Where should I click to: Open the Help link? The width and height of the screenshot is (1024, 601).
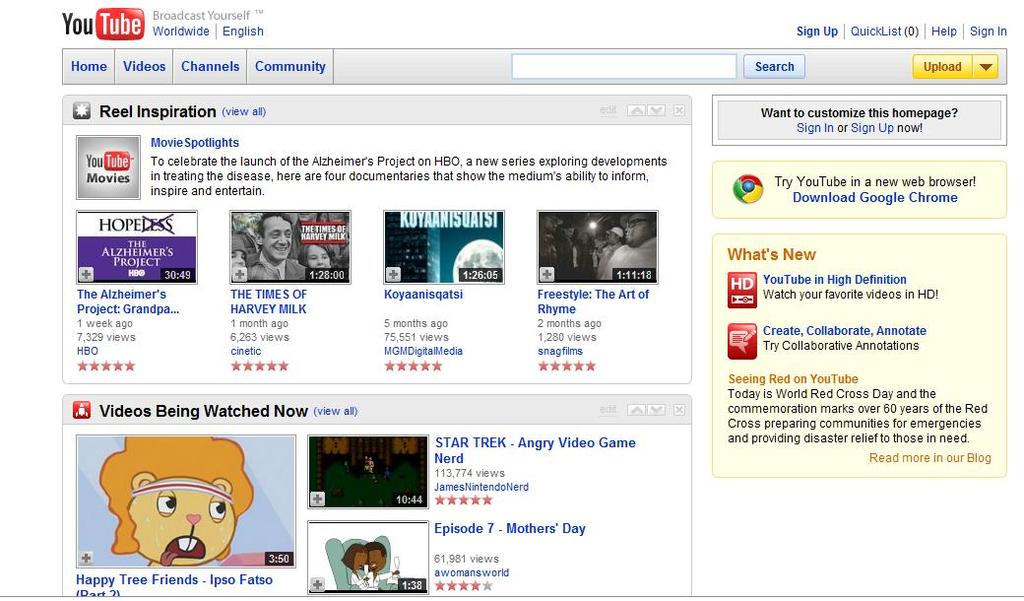[x=944, y=31]
